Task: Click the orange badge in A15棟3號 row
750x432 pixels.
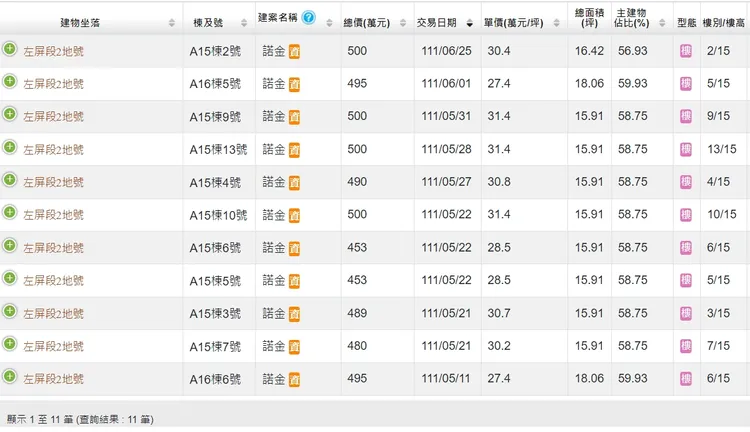Action: [294, 314]
